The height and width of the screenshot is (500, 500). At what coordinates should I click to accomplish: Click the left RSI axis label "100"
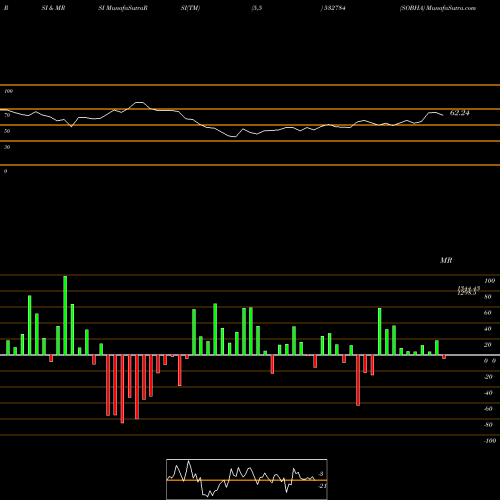point(8,91)
